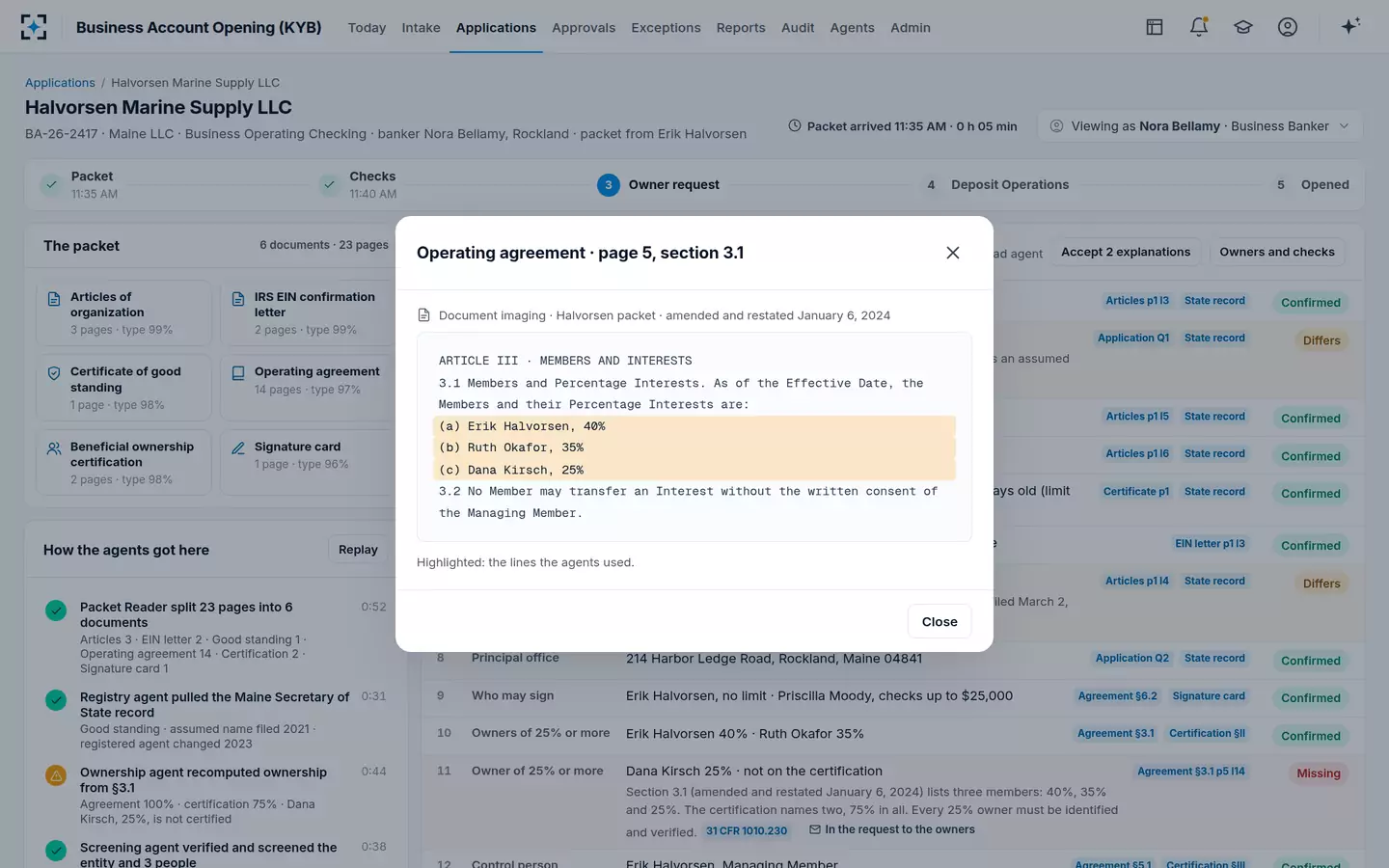1389x868 pixels.
Task: Click the Checks step checkmark icon
Action: point(330,184)
